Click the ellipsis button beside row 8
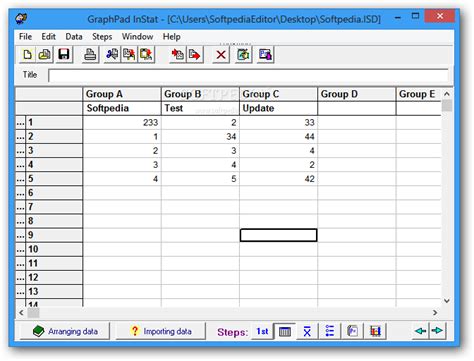474x361 pixels. coord(21,221)
